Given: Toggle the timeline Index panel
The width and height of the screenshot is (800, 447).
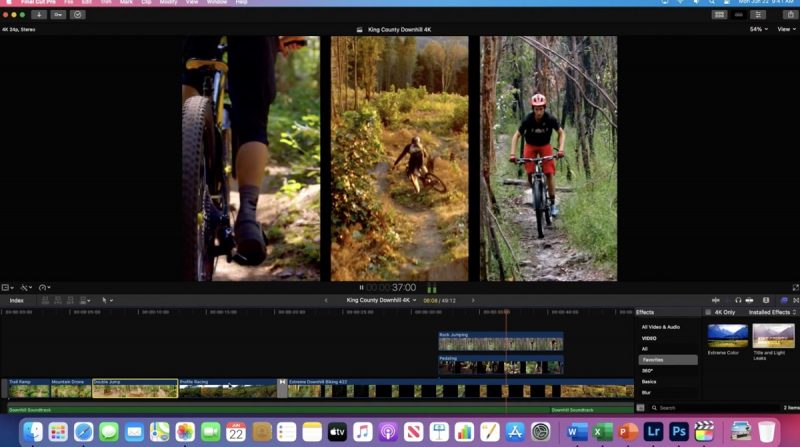Looking at the screenshot, I should [x=17, y=300].
